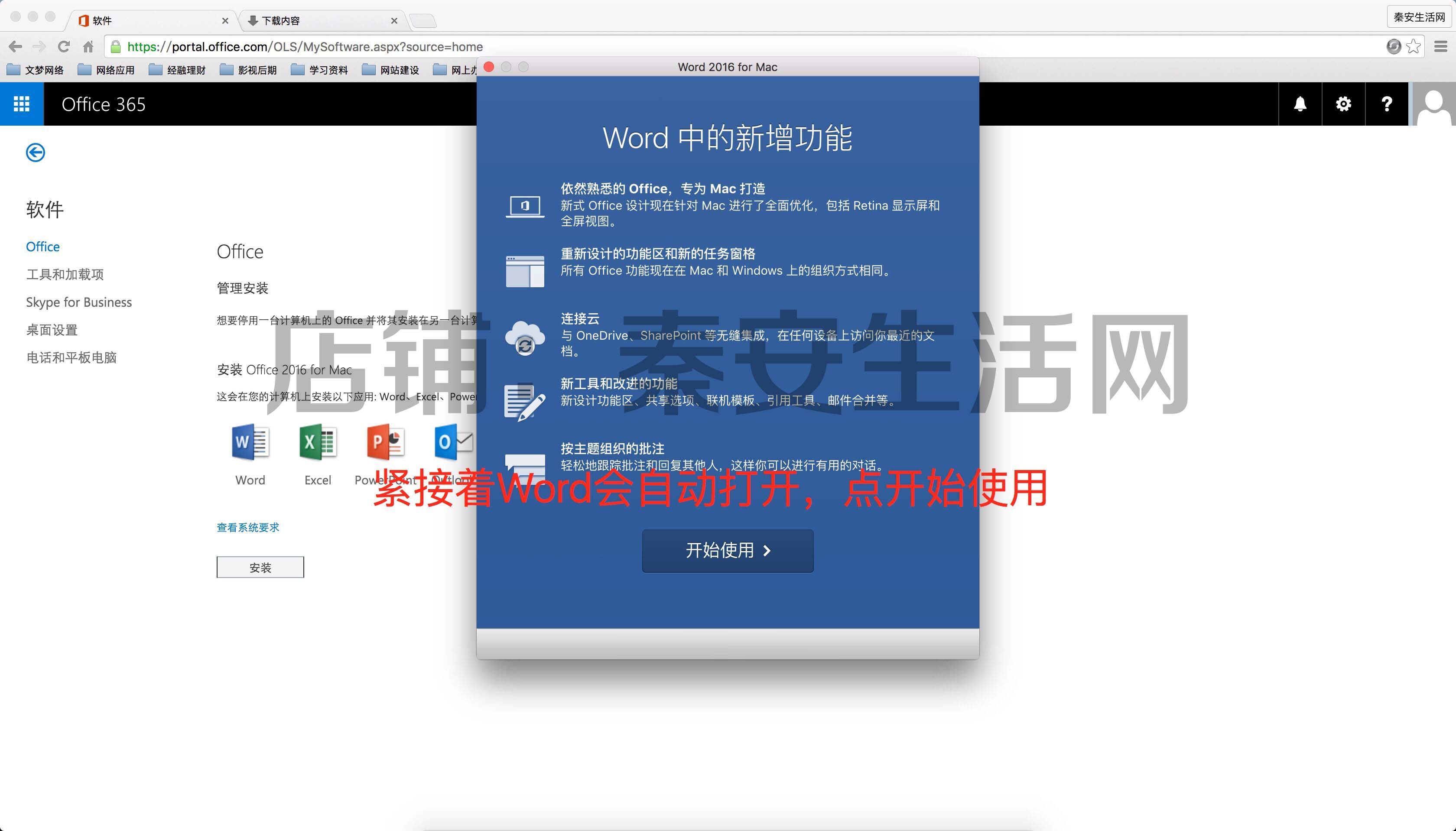Open the Chrome hamburger menu
The image size is (1456, 831).
[1440, 47]
